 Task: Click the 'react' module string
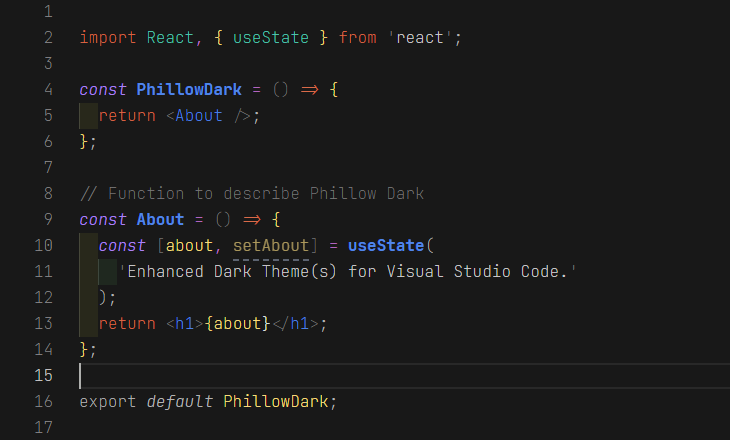pyautogui.click(x=426, y=38)
